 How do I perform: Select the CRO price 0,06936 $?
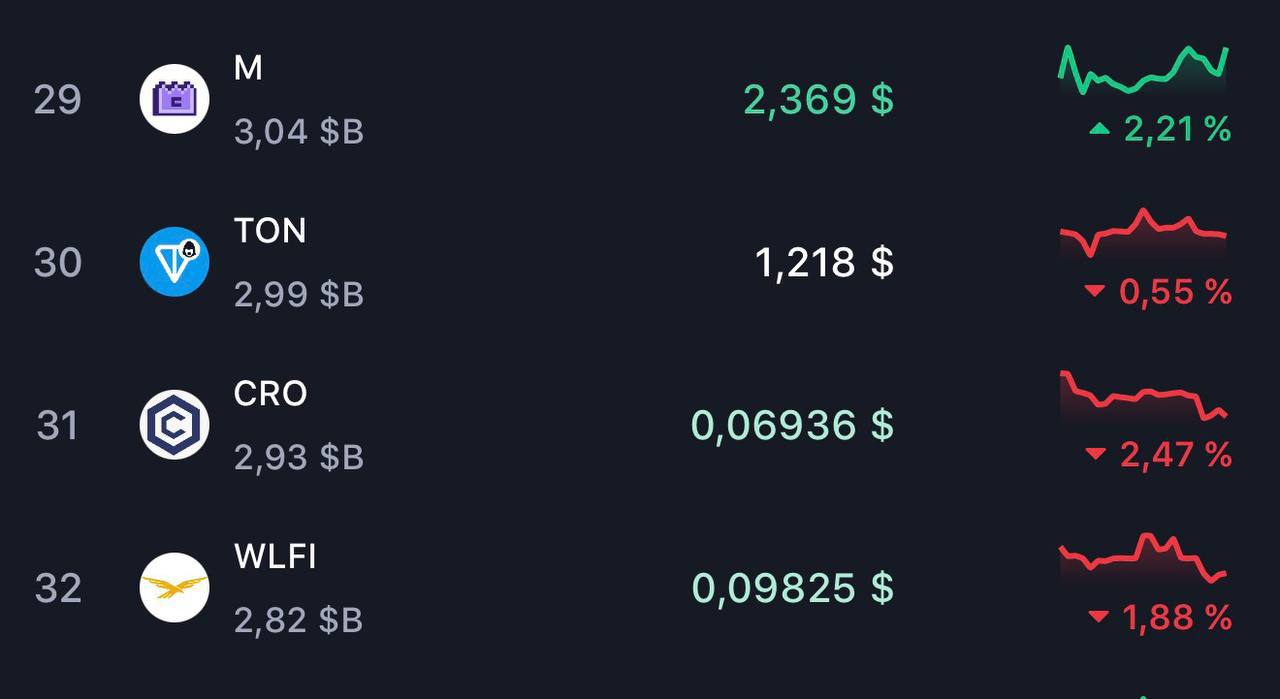[792, 426]
